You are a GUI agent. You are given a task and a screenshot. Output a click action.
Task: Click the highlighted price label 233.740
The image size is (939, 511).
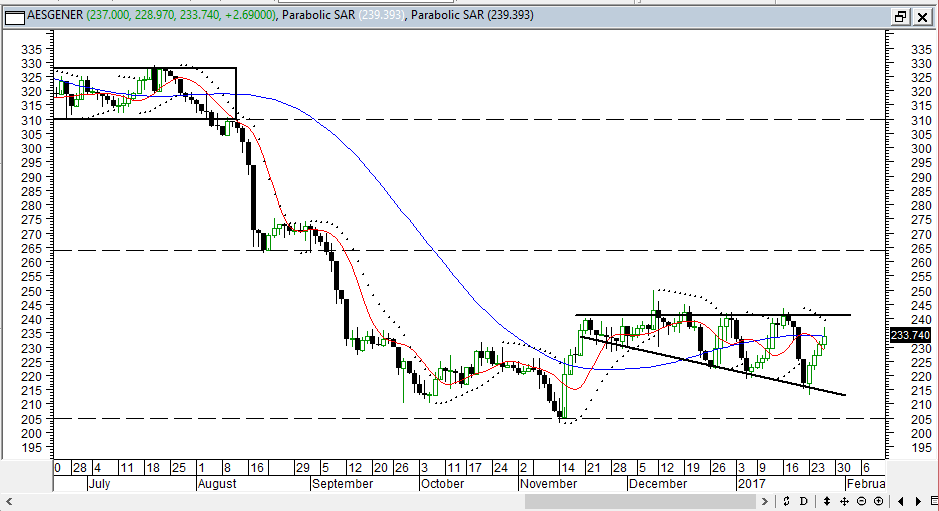pos(910,335)
